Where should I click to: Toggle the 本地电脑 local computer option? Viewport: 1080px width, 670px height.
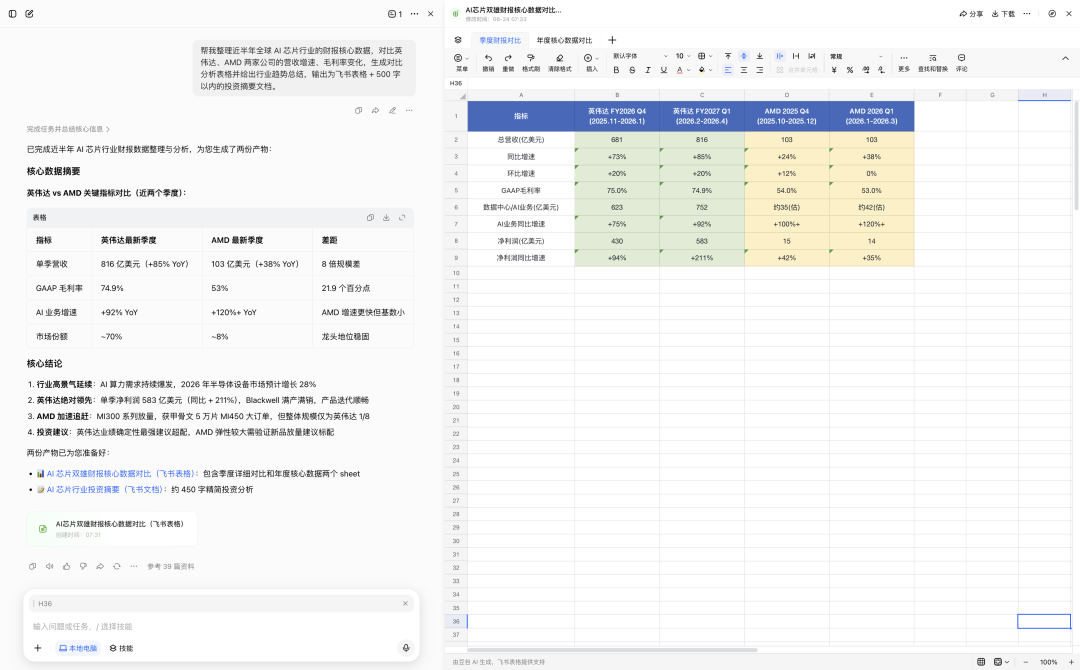coord(77,648)
